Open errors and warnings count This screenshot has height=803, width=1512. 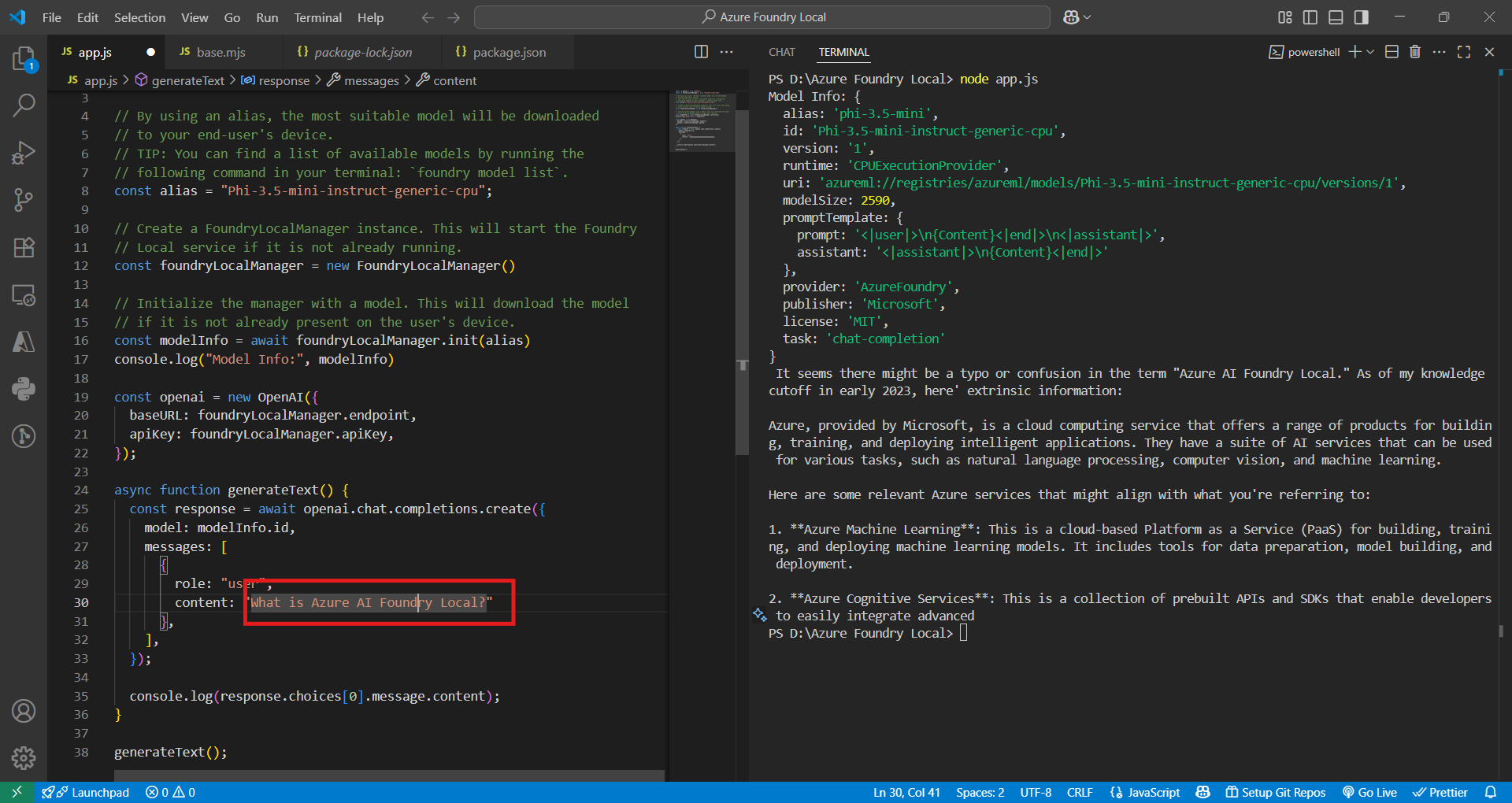click(x=170, y=792)
